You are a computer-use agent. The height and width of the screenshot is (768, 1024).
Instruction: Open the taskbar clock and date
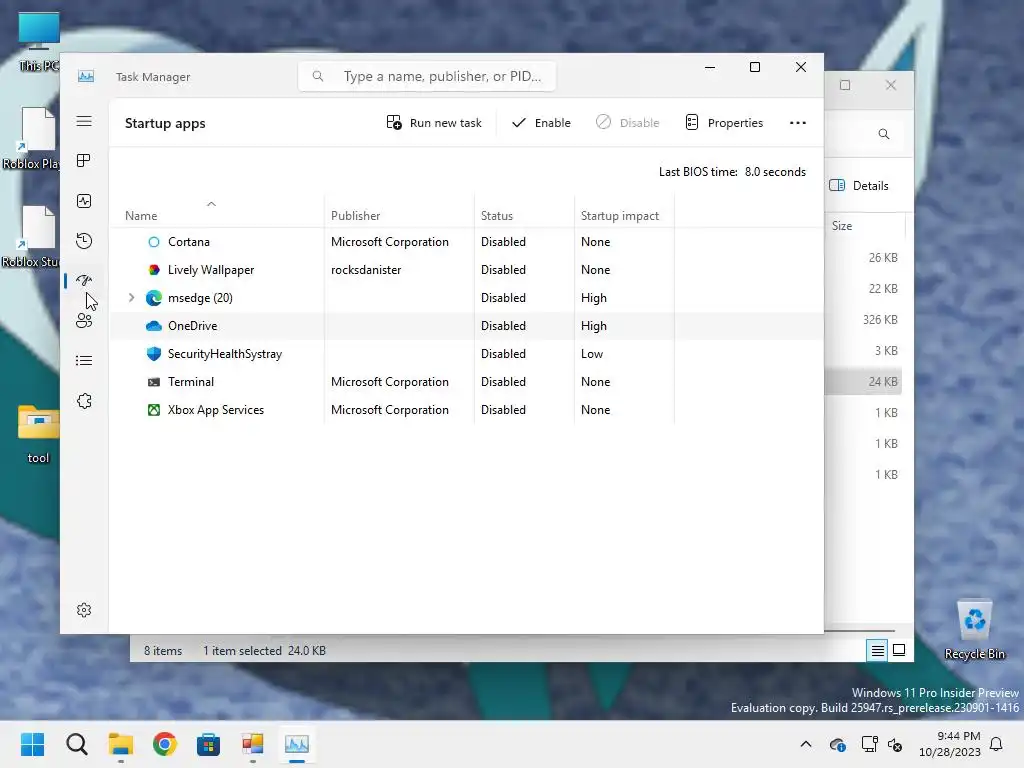pyautogui.click(x=950, y=744)
